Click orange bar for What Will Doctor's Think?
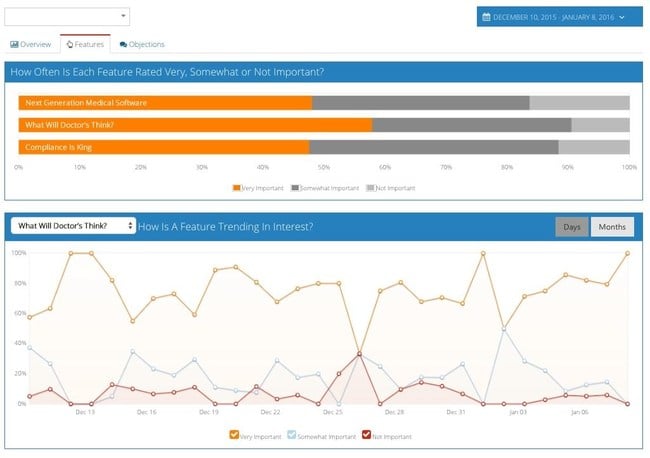 point(195,125)
